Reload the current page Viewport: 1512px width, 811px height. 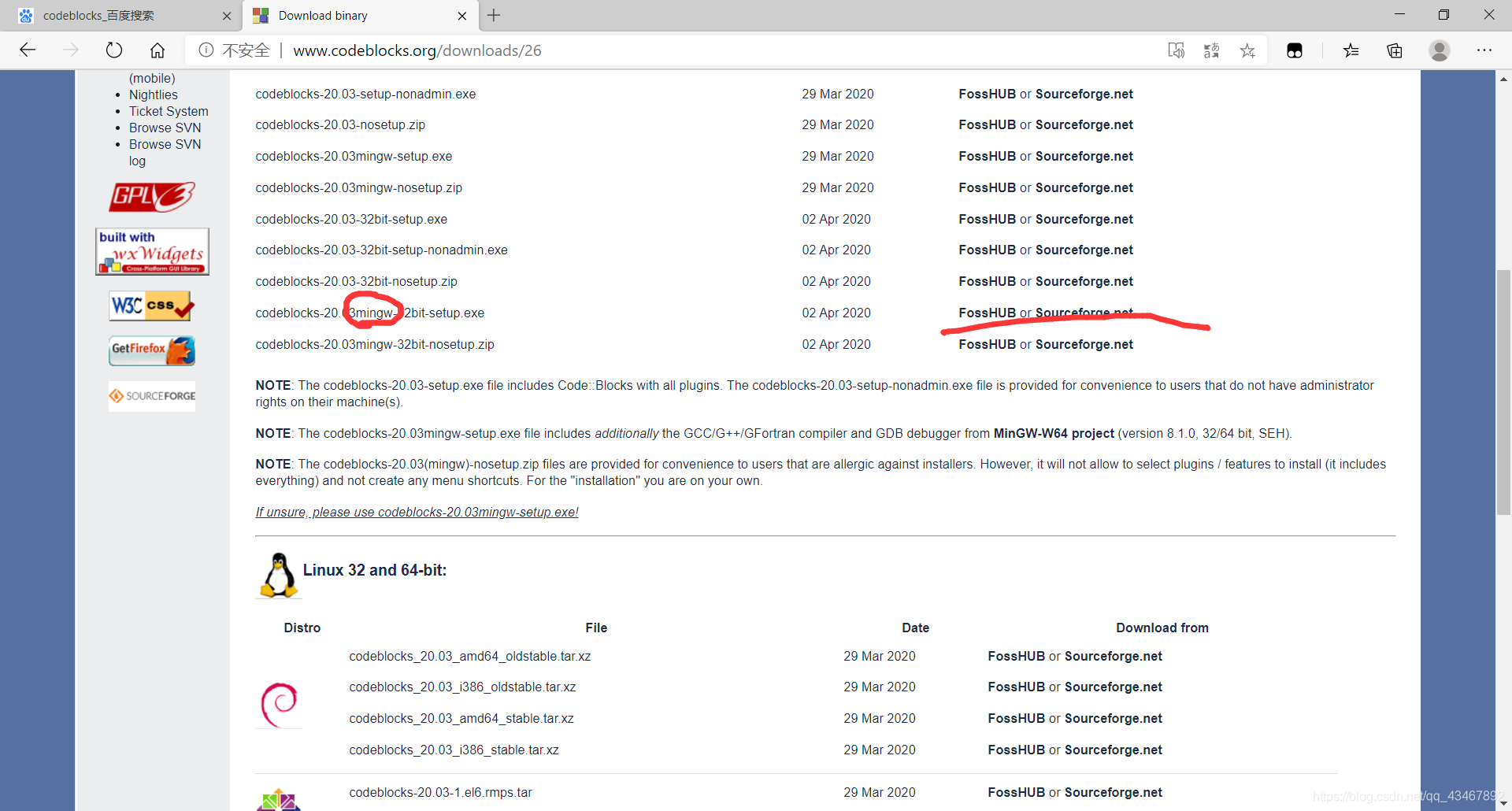click(x=114, y=50)
